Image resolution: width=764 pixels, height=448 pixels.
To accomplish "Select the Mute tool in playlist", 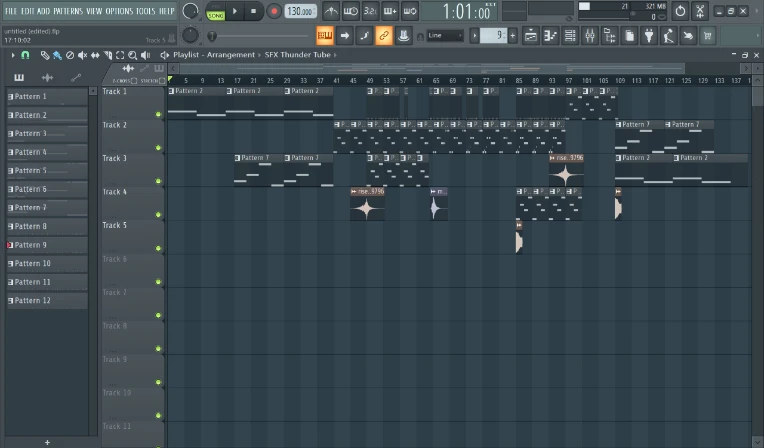I will tap(82, 55).
